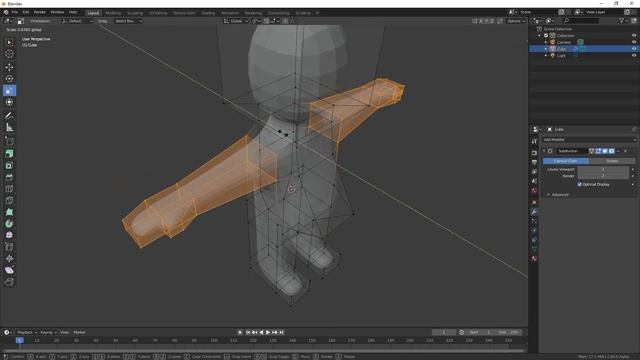Select the Select Box tool in the toolbar
The image size is (640, 360).
(9, 42)
